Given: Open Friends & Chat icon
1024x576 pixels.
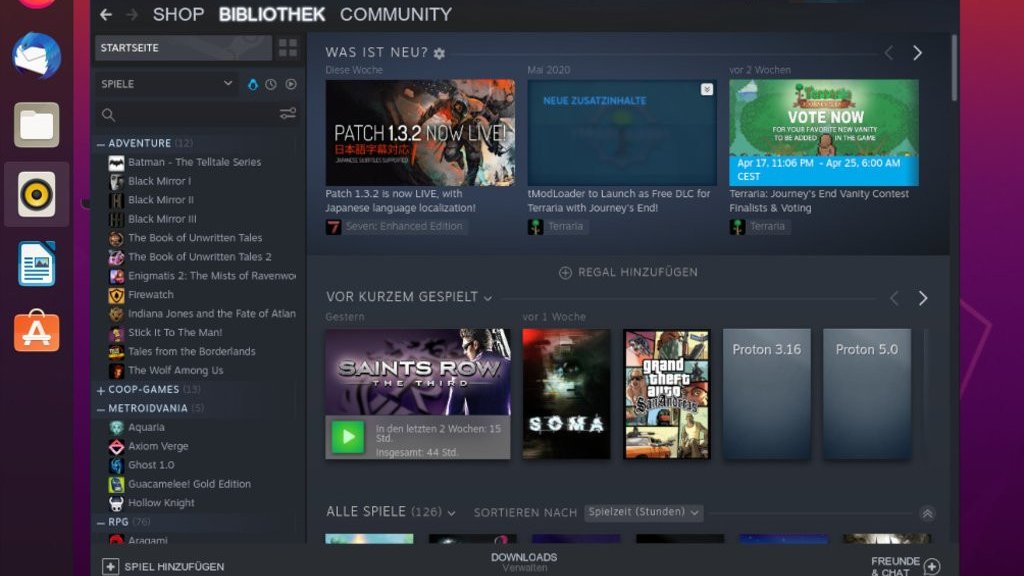Looking at the screenshot, I should [x=932, y=567].
